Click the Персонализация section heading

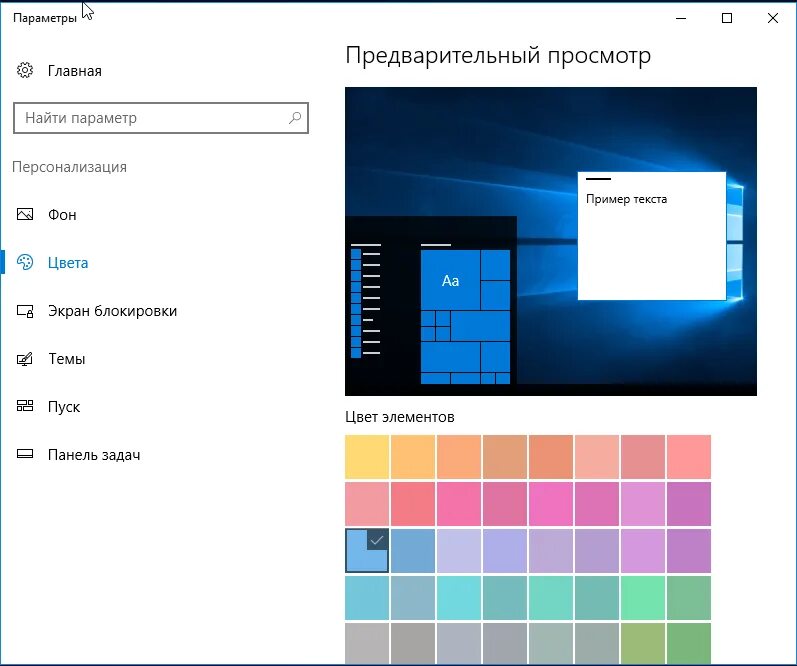(x=70, y=167)
